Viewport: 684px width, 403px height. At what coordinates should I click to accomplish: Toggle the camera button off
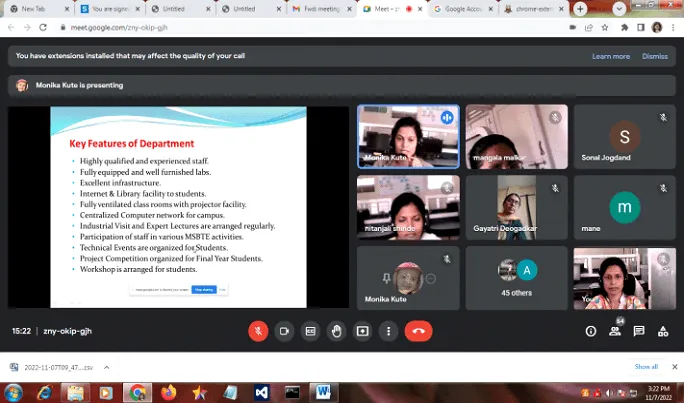[x=284, y=331]
